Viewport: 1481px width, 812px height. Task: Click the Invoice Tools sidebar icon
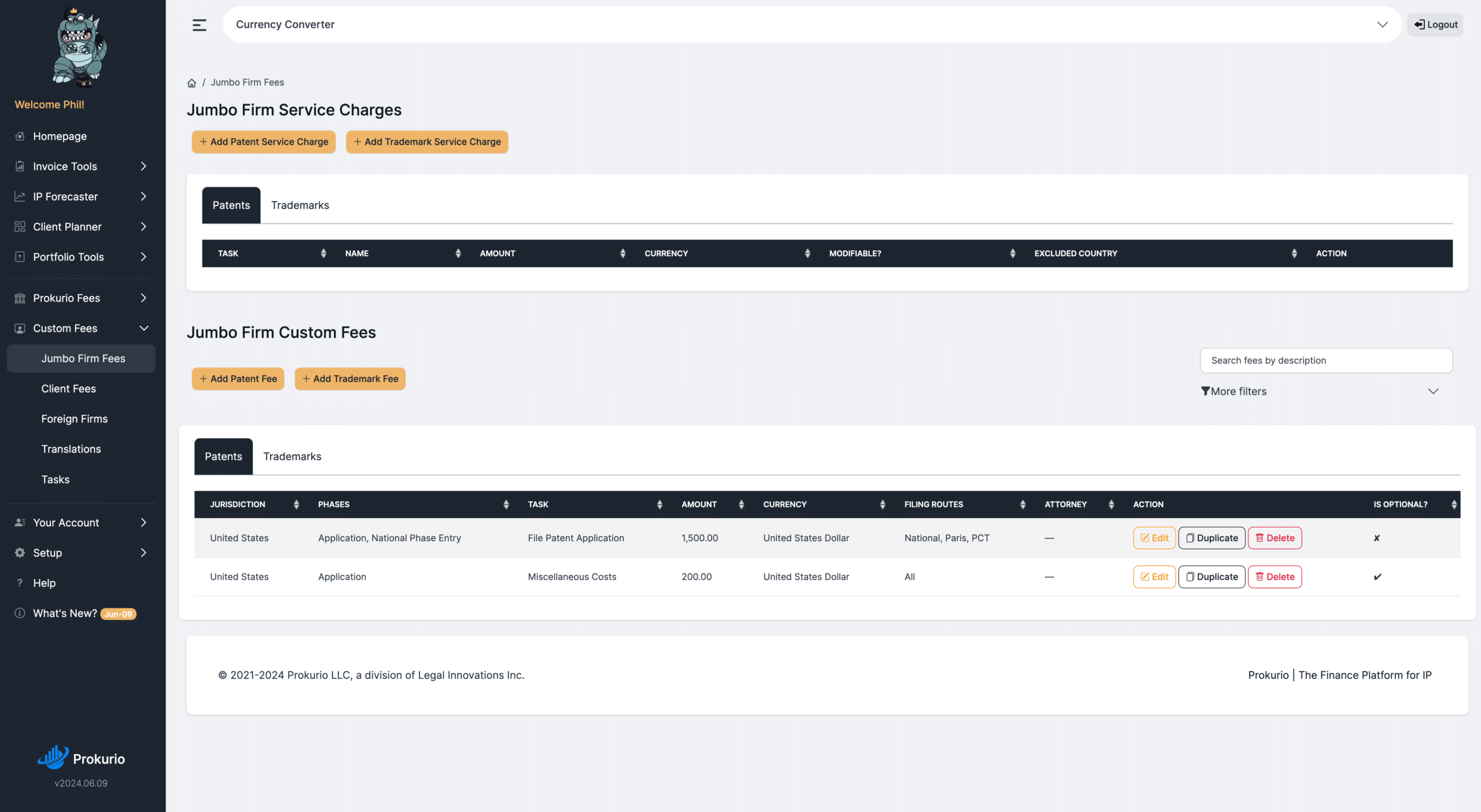pos(20,166)
